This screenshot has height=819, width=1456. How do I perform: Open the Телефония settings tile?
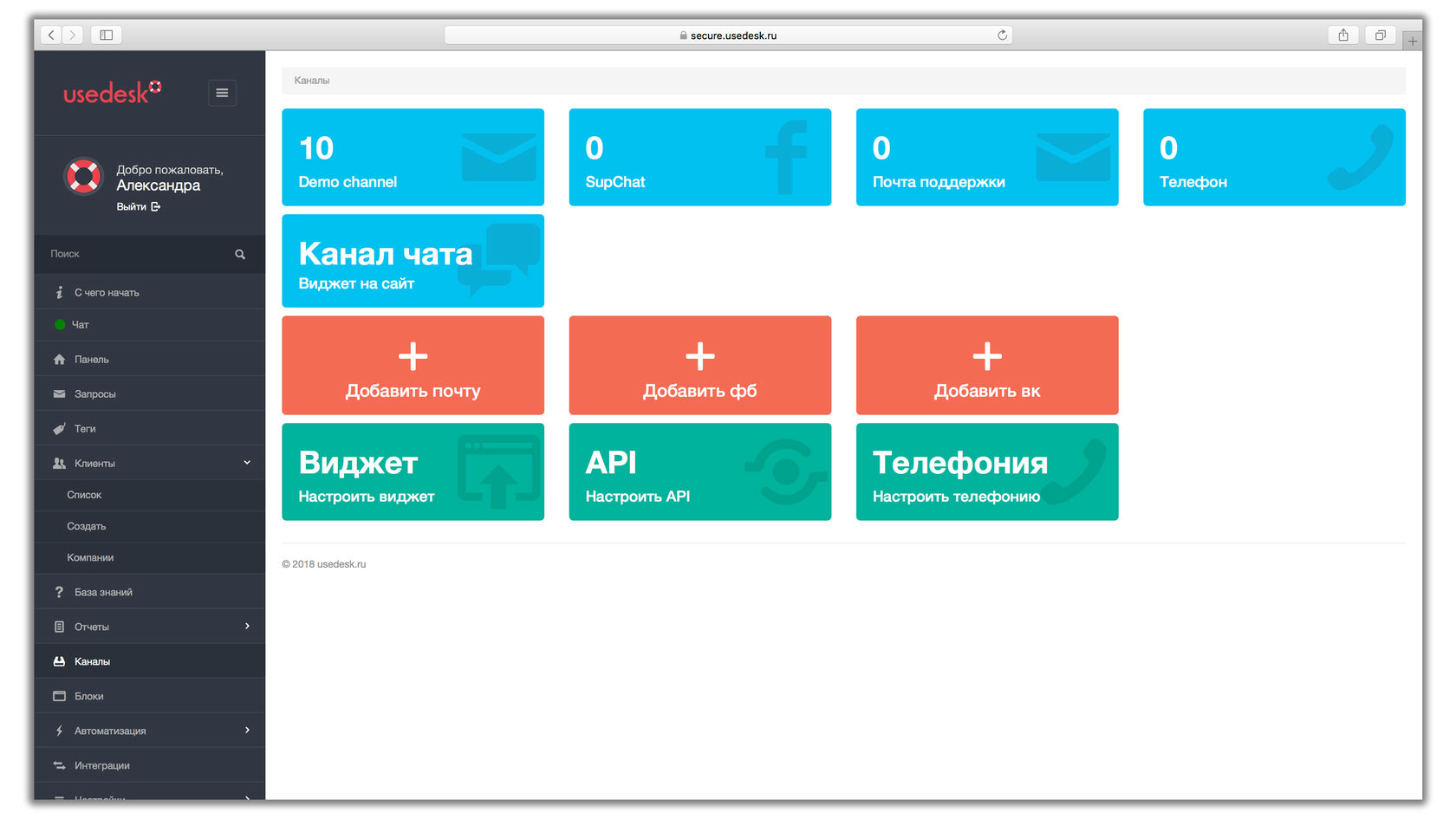click(987, 471)
